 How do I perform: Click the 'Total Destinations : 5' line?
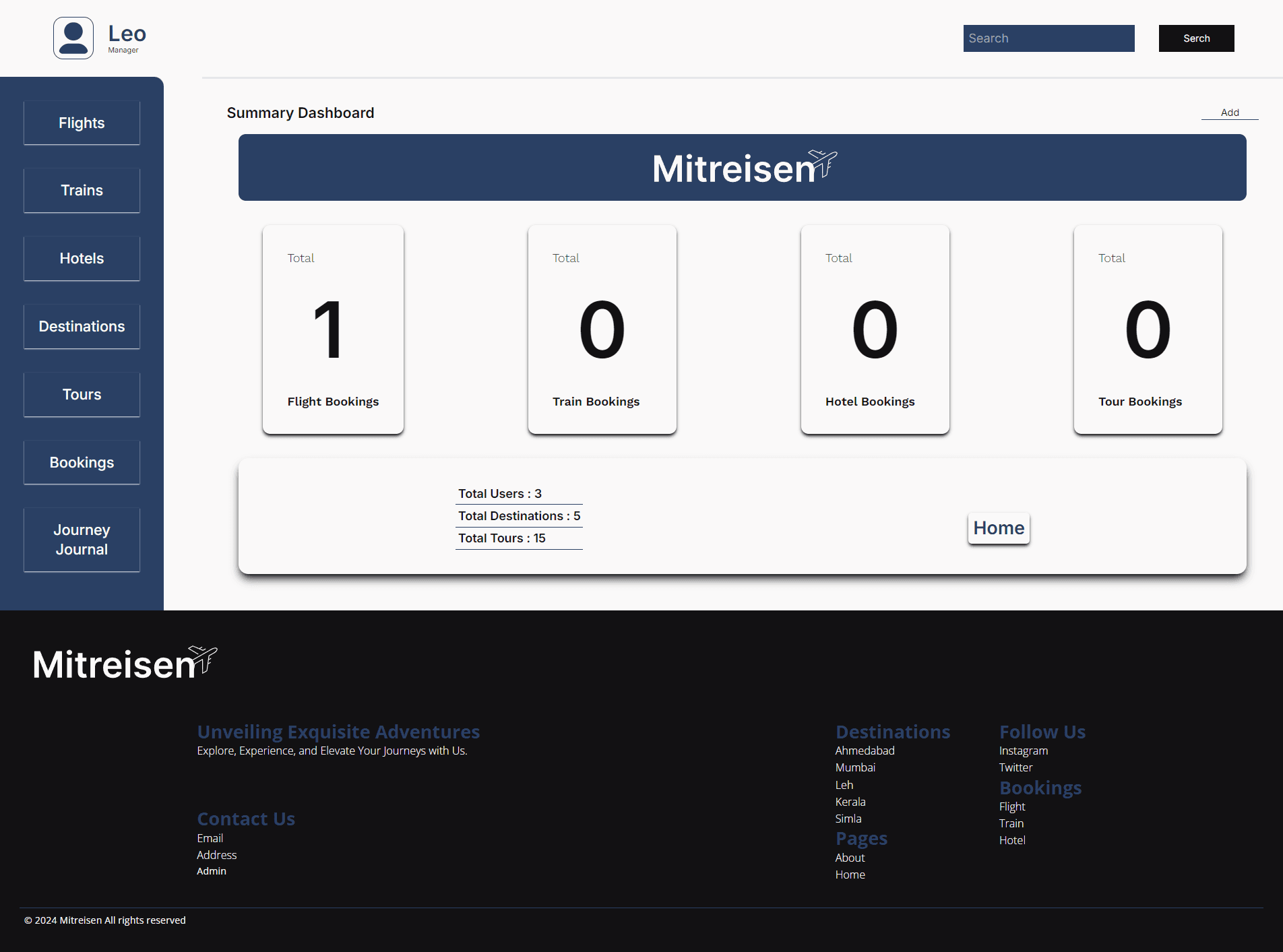tap(519, 516)
